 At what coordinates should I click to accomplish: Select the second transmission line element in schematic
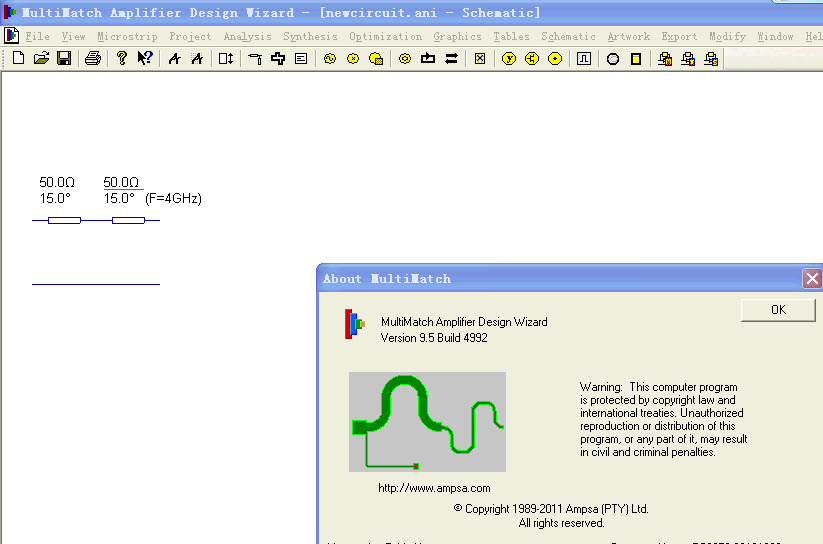[x=128, y=221]
